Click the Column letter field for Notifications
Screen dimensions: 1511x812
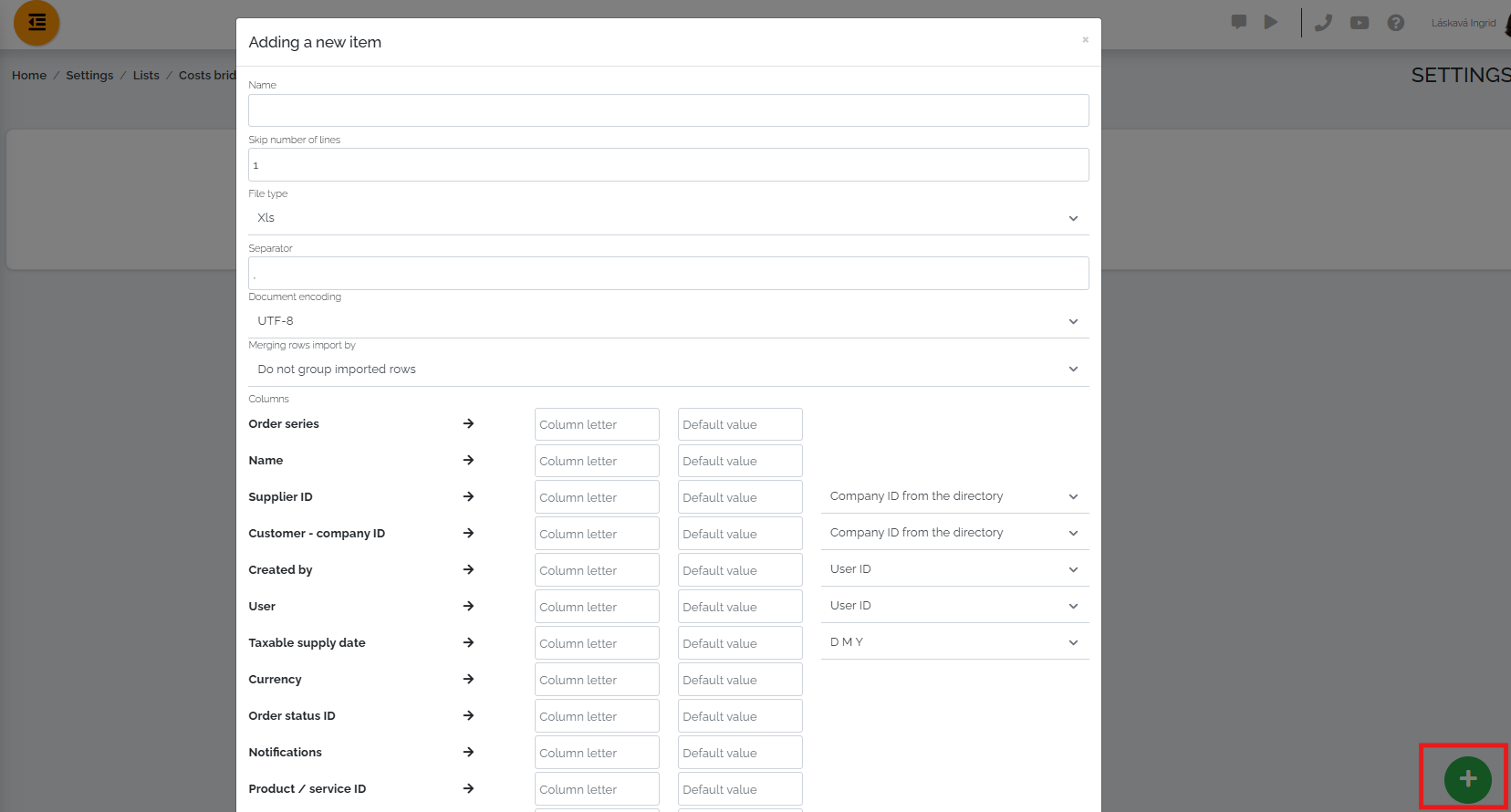pyautogui.click(x=597, y=753)
